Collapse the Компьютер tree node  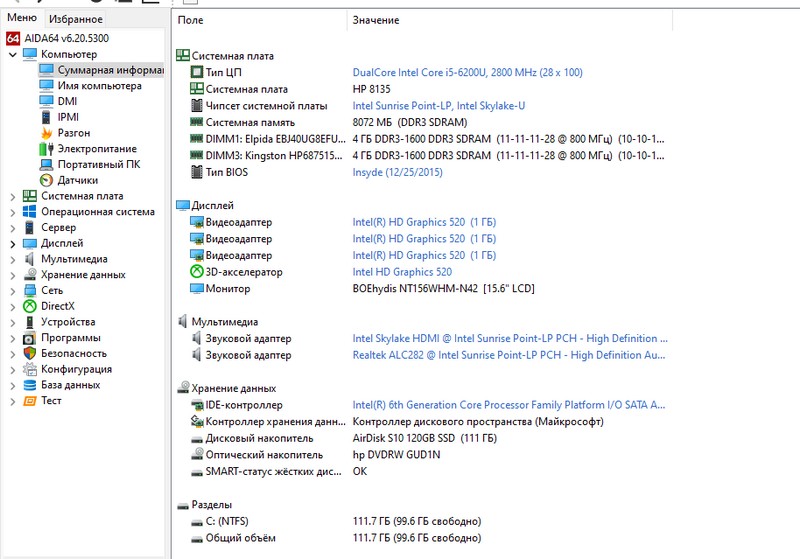click(x=12, y=54)
